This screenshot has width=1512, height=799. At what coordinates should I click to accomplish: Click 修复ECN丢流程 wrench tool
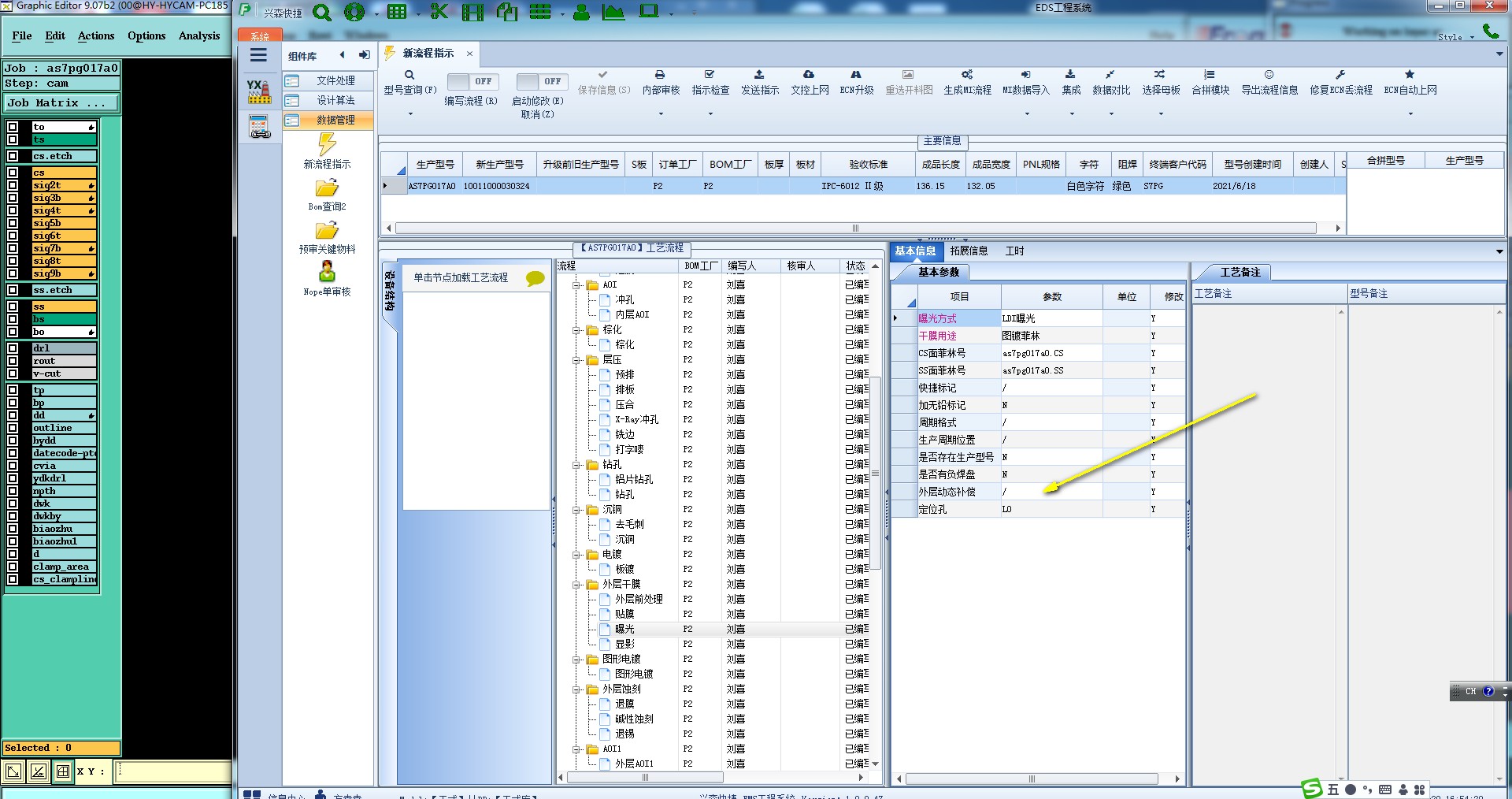pos(1341,82)
